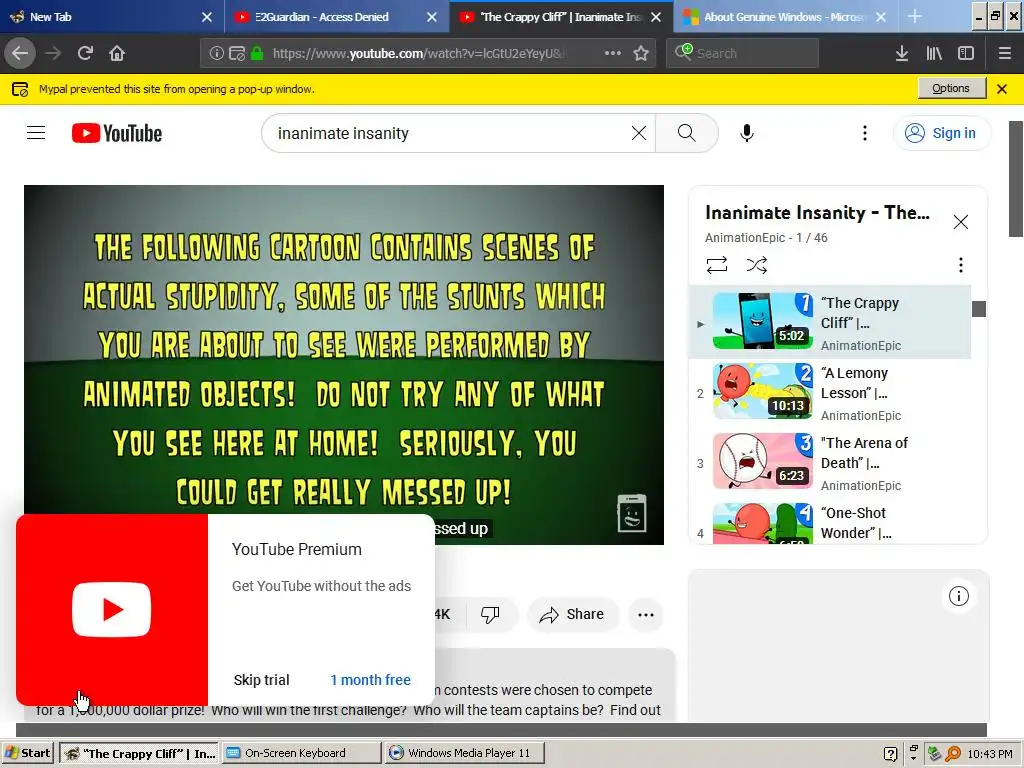Close the E2Guardian tab

click(x=432, y=17)
